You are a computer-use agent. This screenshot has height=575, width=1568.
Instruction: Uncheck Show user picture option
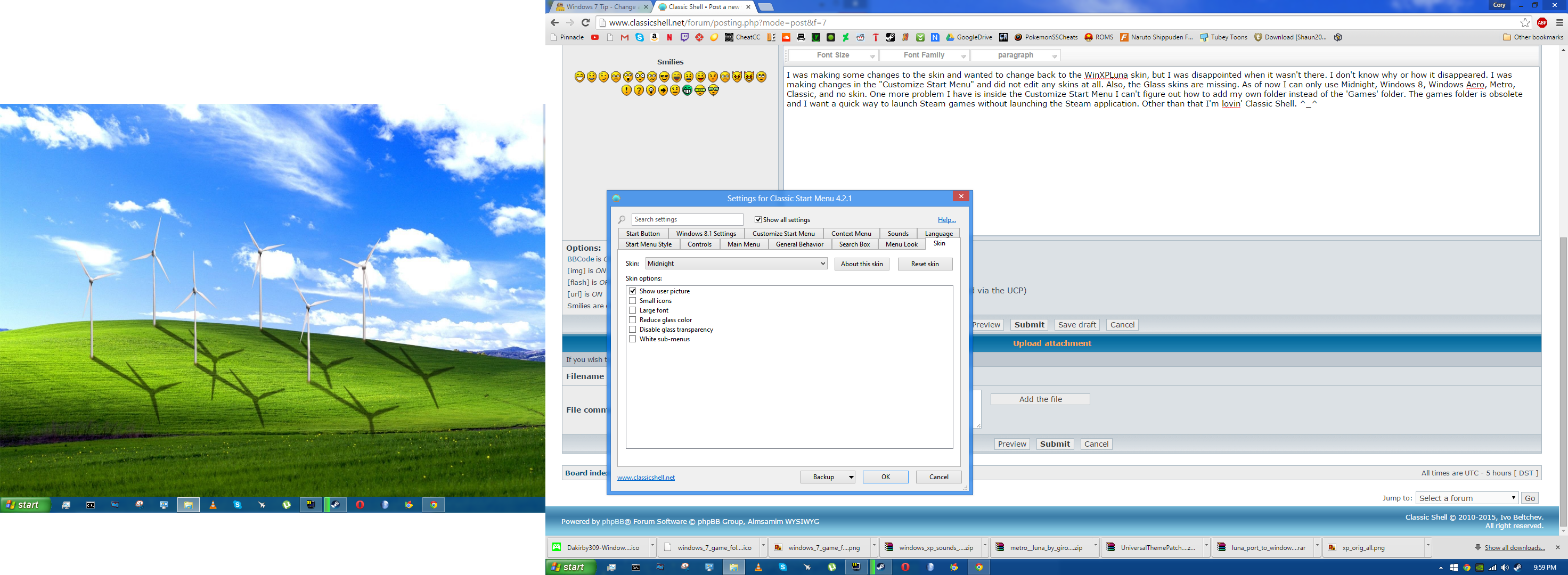click(x=632, y=291)
